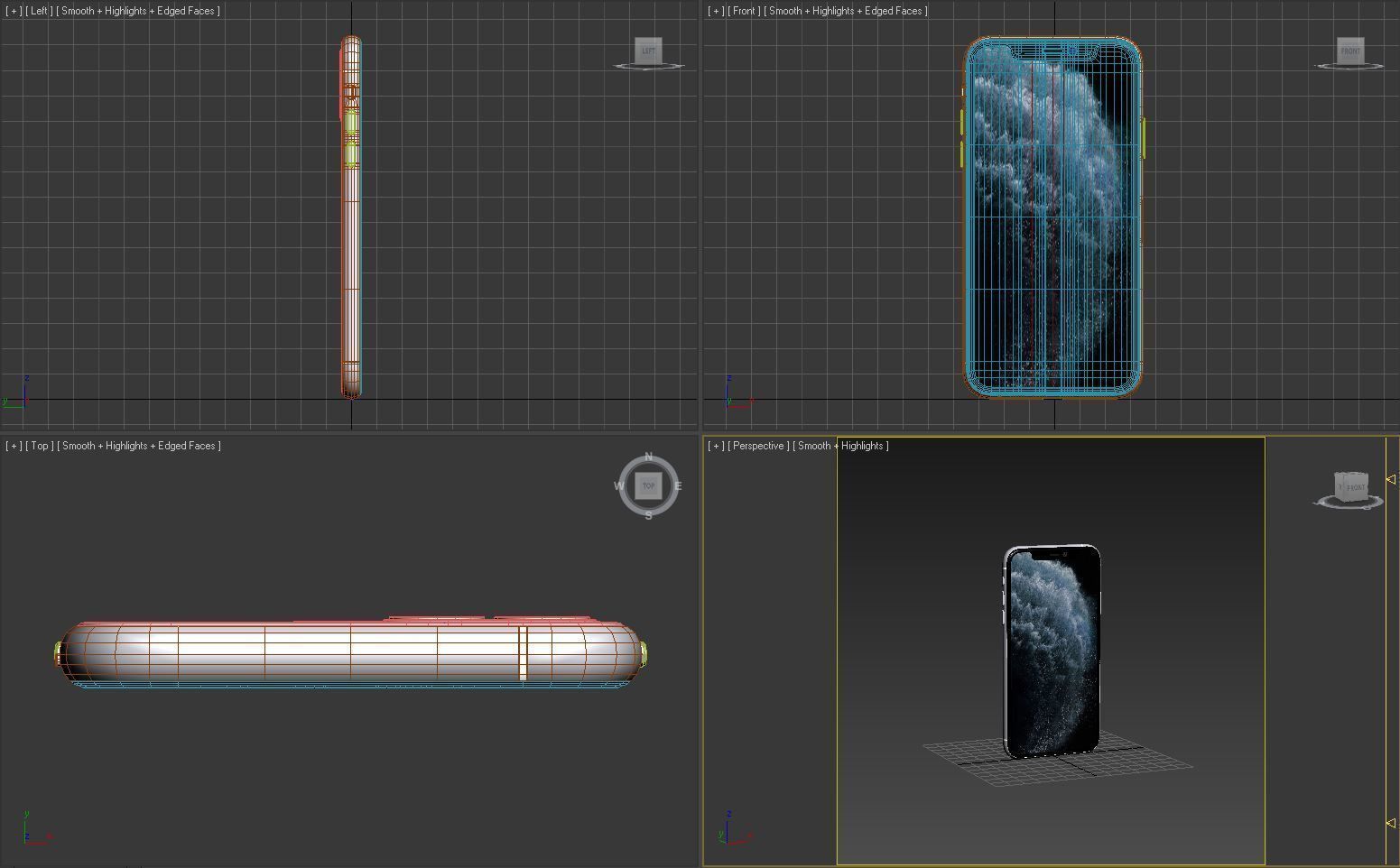1400x868 pixels.
Task: Click the TOP face of the ViewCube
Action: tap(648, 485)
